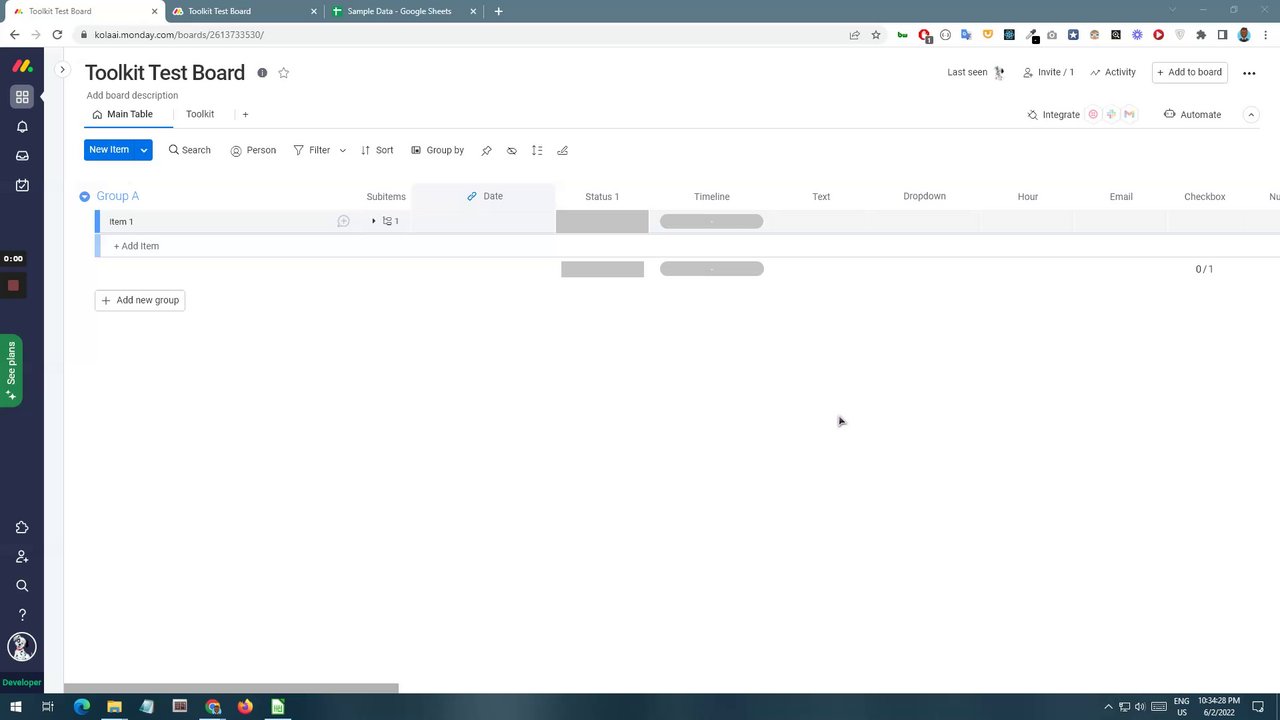1280x720 pixels.
Task: Click Add new group button
Action: [140, 300]
